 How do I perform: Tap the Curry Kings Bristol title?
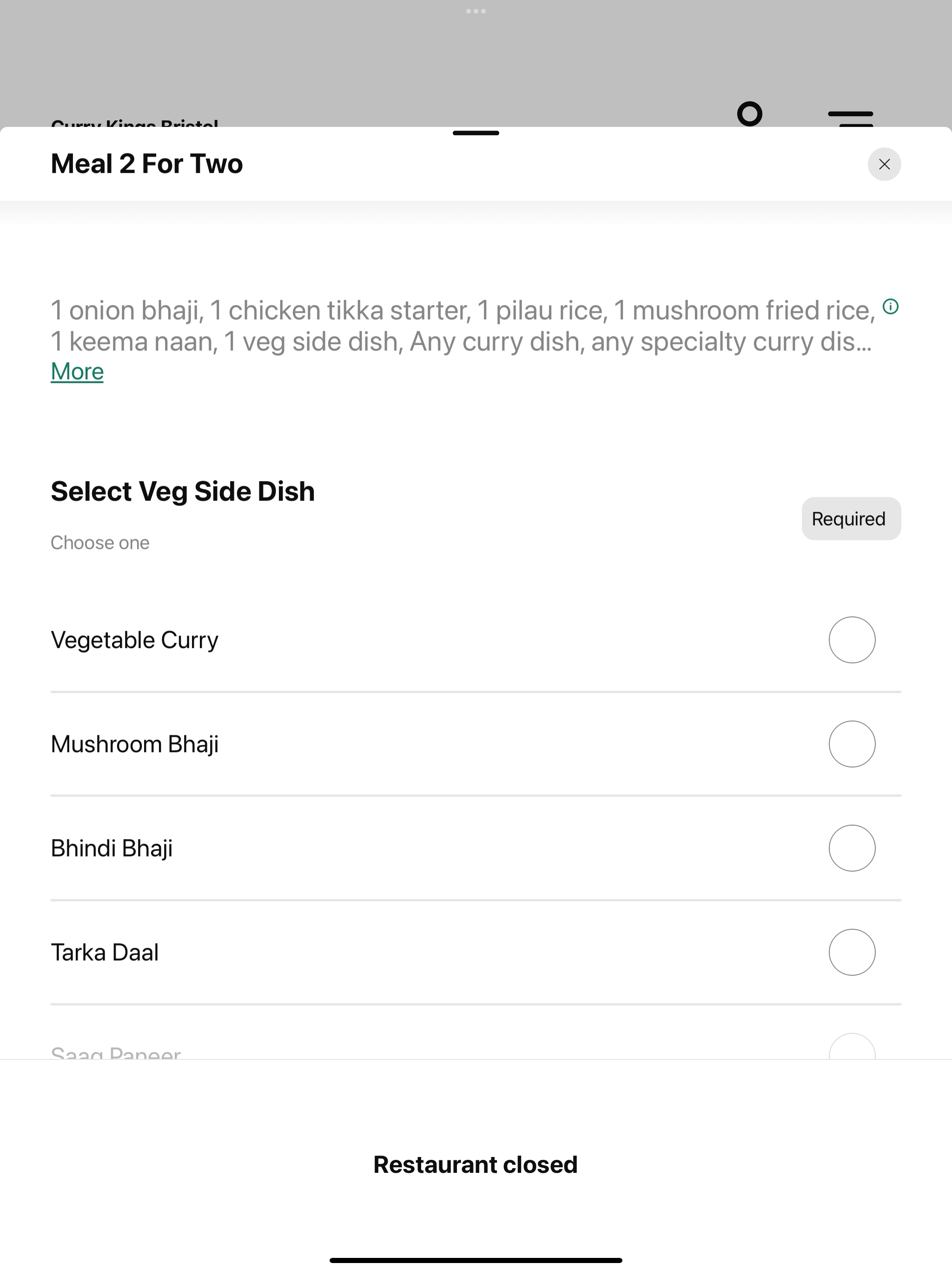(134, 122)
